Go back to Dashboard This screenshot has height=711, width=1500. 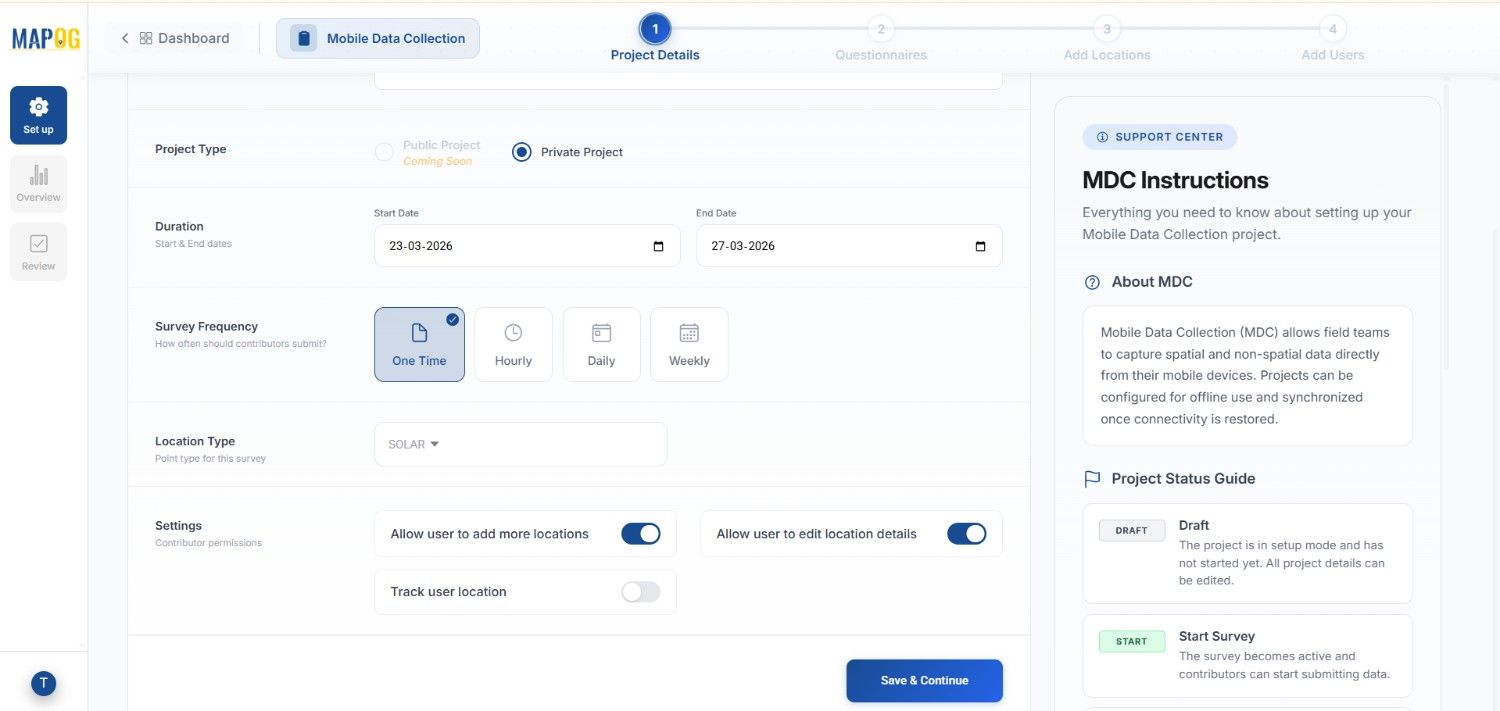[x=175, y=38]
